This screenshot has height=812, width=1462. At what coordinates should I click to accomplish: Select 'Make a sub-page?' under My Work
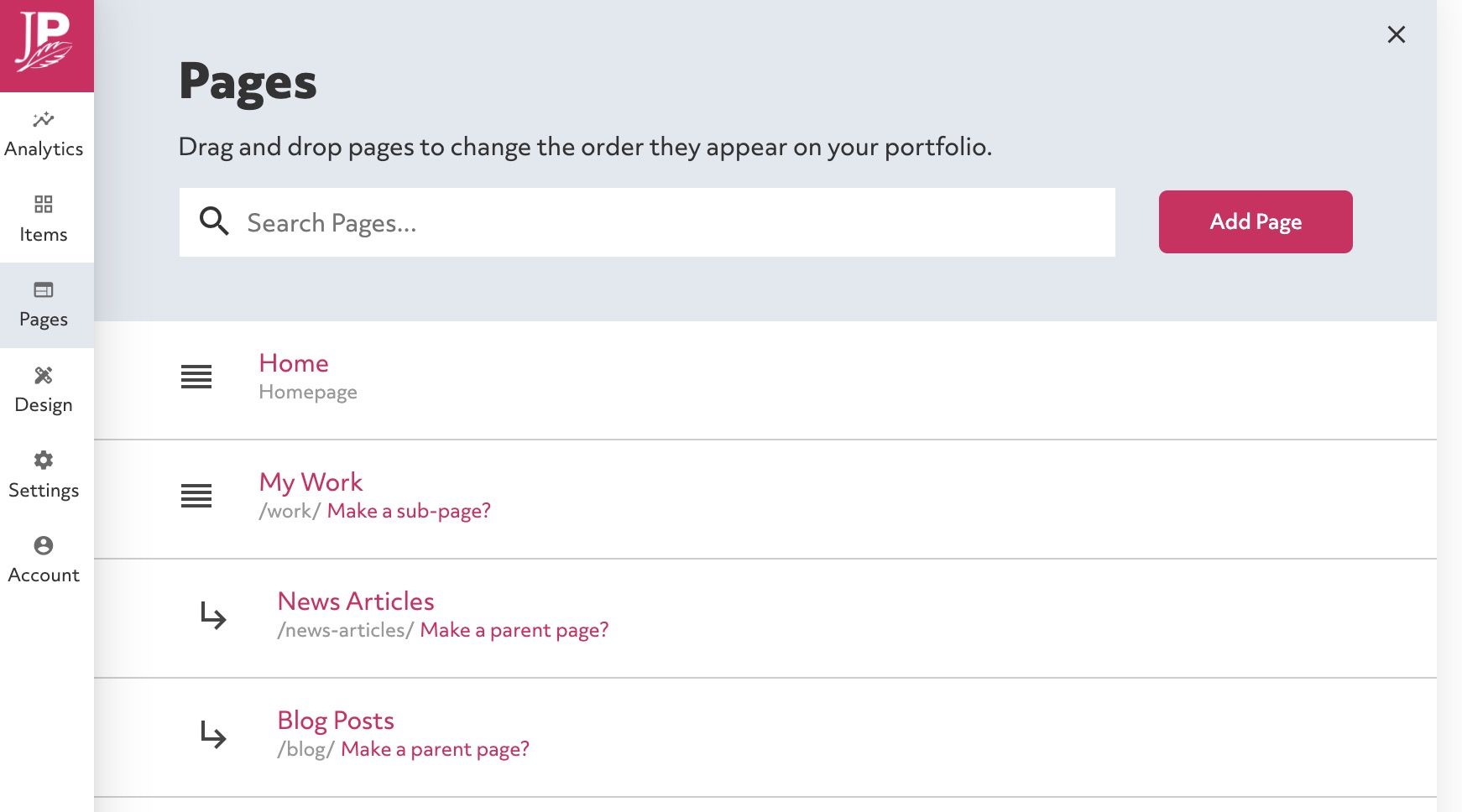tap(409, 510)
